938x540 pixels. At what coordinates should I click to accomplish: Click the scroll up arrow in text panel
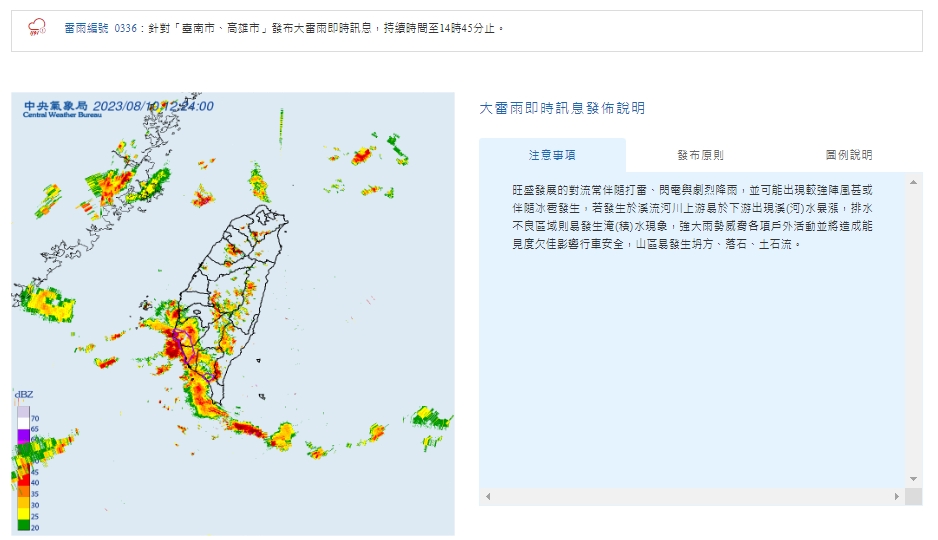[913, 182]
